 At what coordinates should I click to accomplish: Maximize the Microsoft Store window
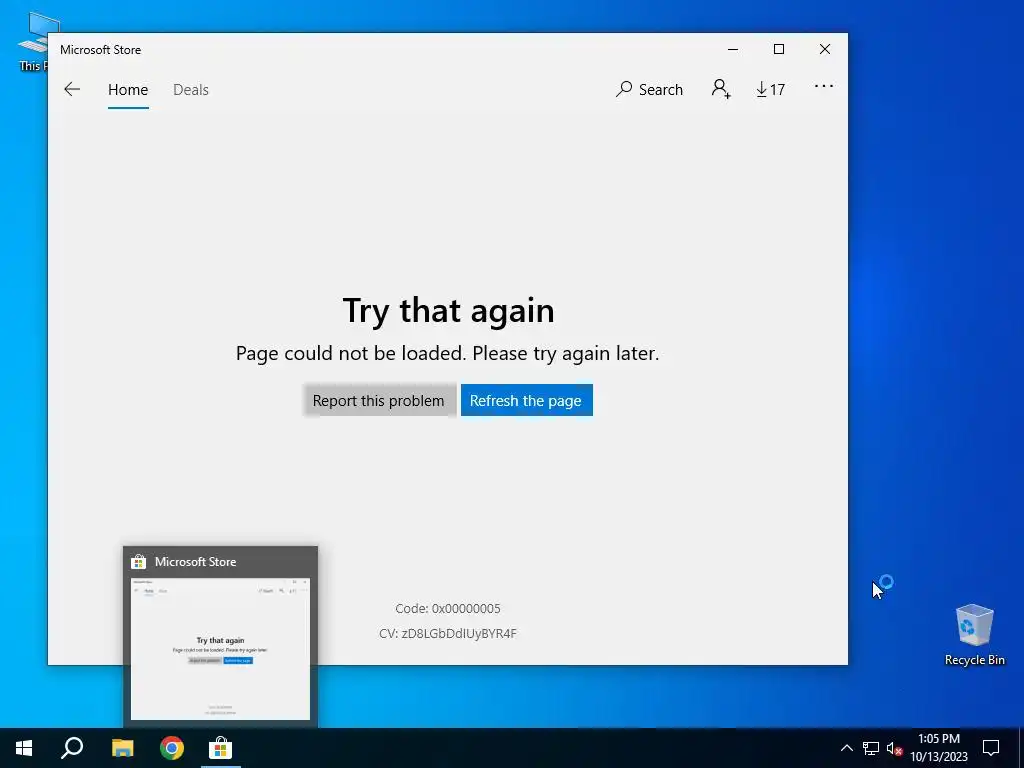click(778, 50)
